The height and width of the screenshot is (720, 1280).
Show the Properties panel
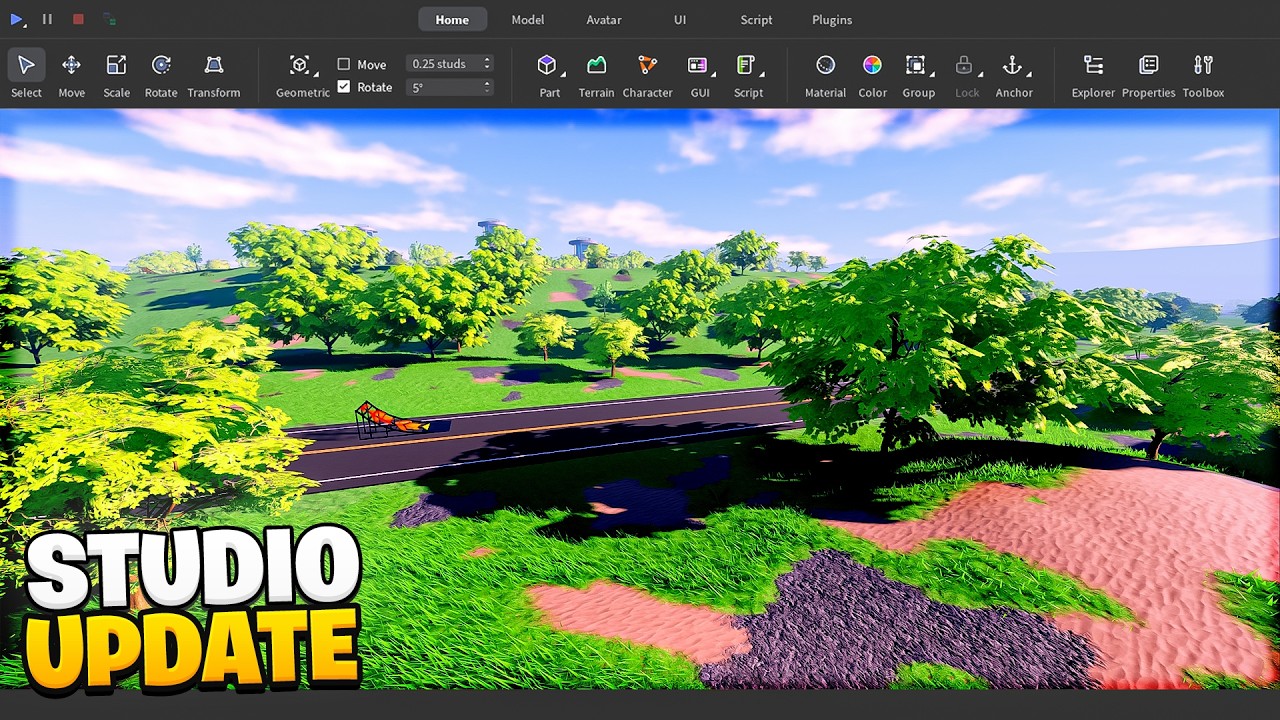tap(1148, 75)
